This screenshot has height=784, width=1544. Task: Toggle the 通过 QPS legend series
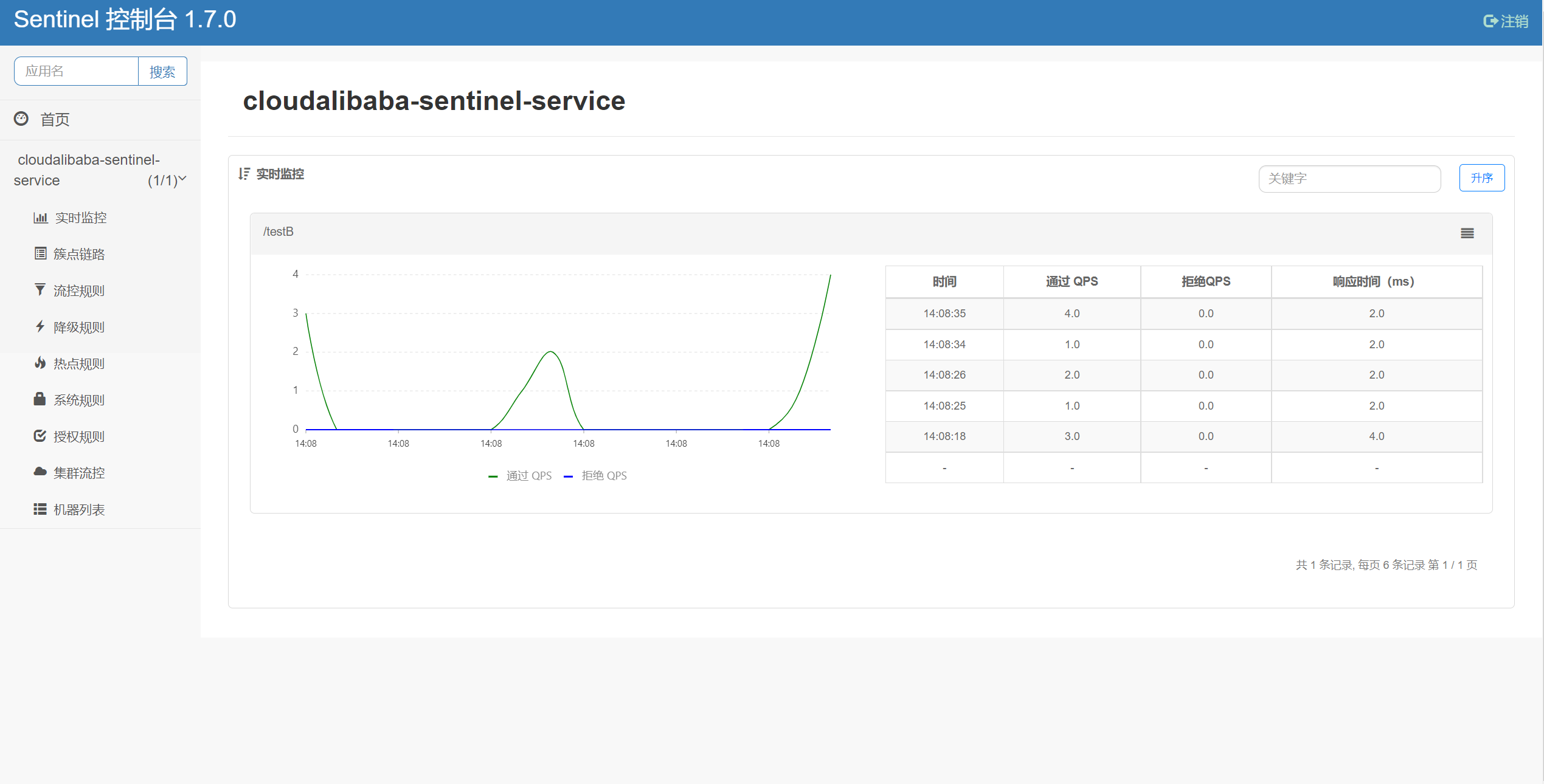tap(520, 476)
